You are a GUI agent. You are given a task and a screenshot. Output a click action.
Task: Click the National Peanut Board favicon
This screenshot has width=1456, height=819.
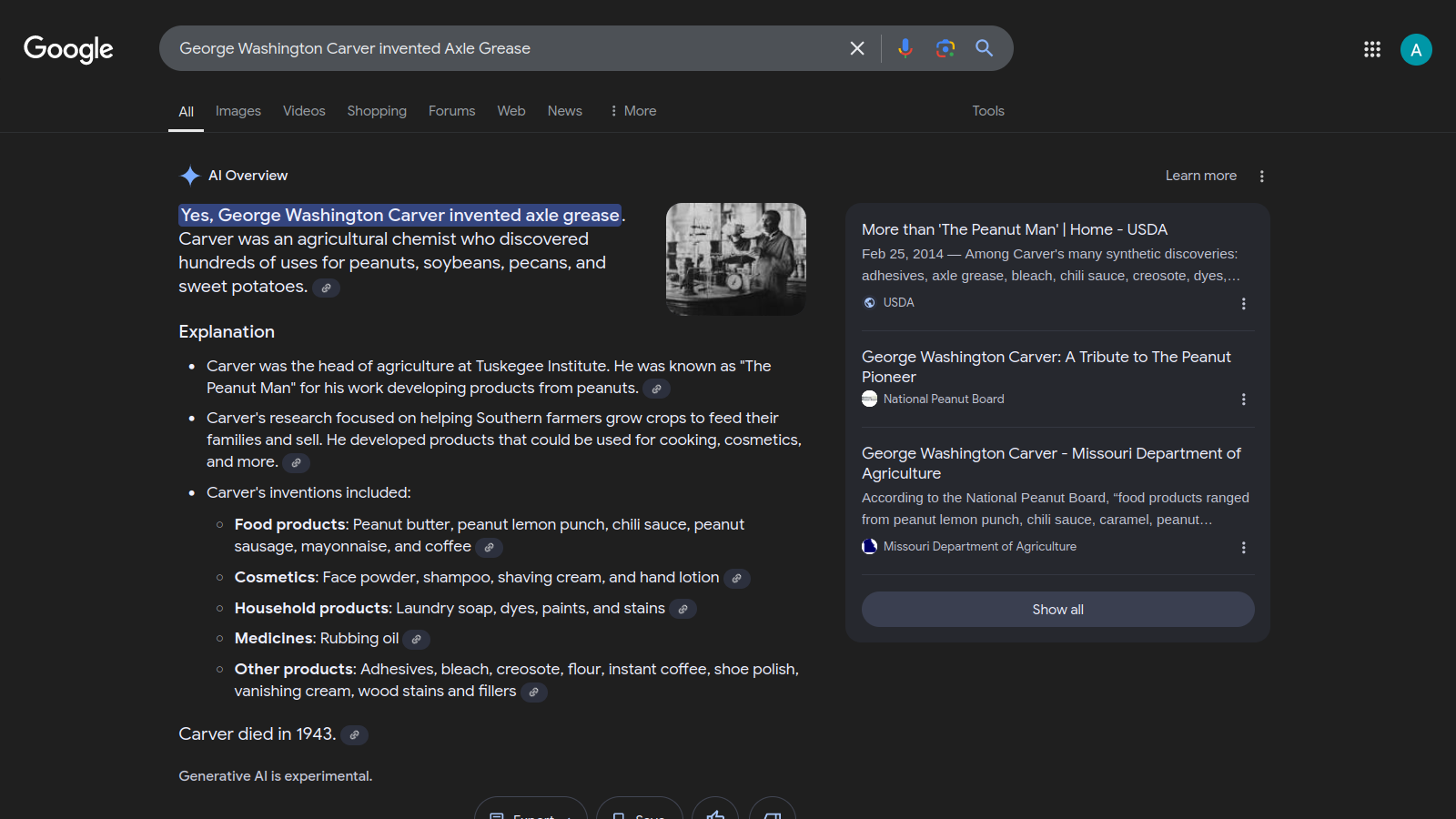click(870, 399)
